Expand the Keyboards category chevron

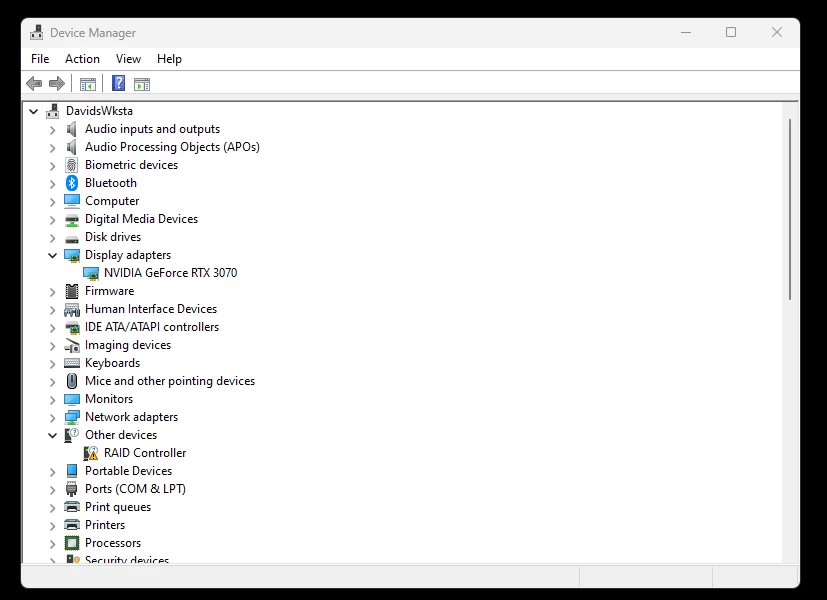(52, 364)
